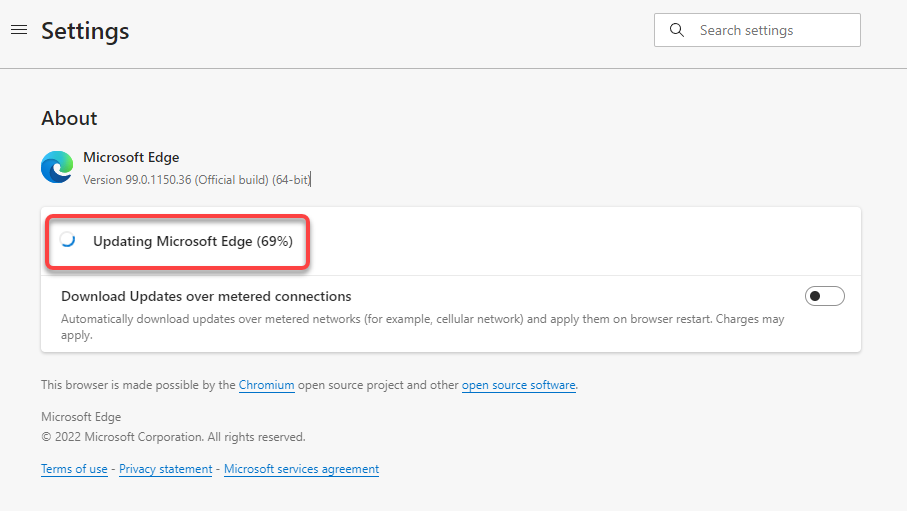Click the Microsoft Edge product name beside logo

tap(131, 157)
